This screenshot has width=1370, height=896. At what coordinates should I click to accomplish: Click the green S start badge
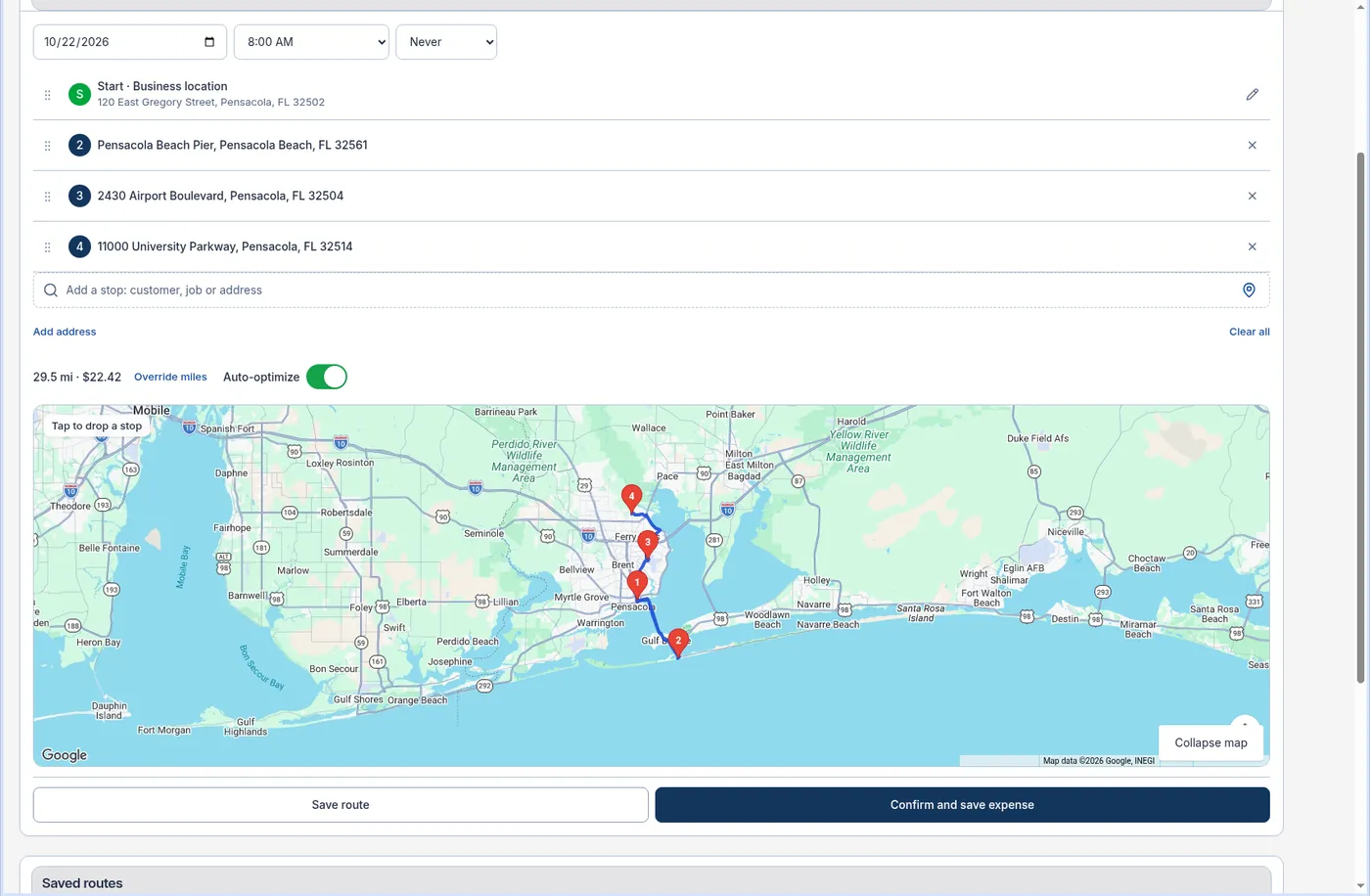click(79, 95)
